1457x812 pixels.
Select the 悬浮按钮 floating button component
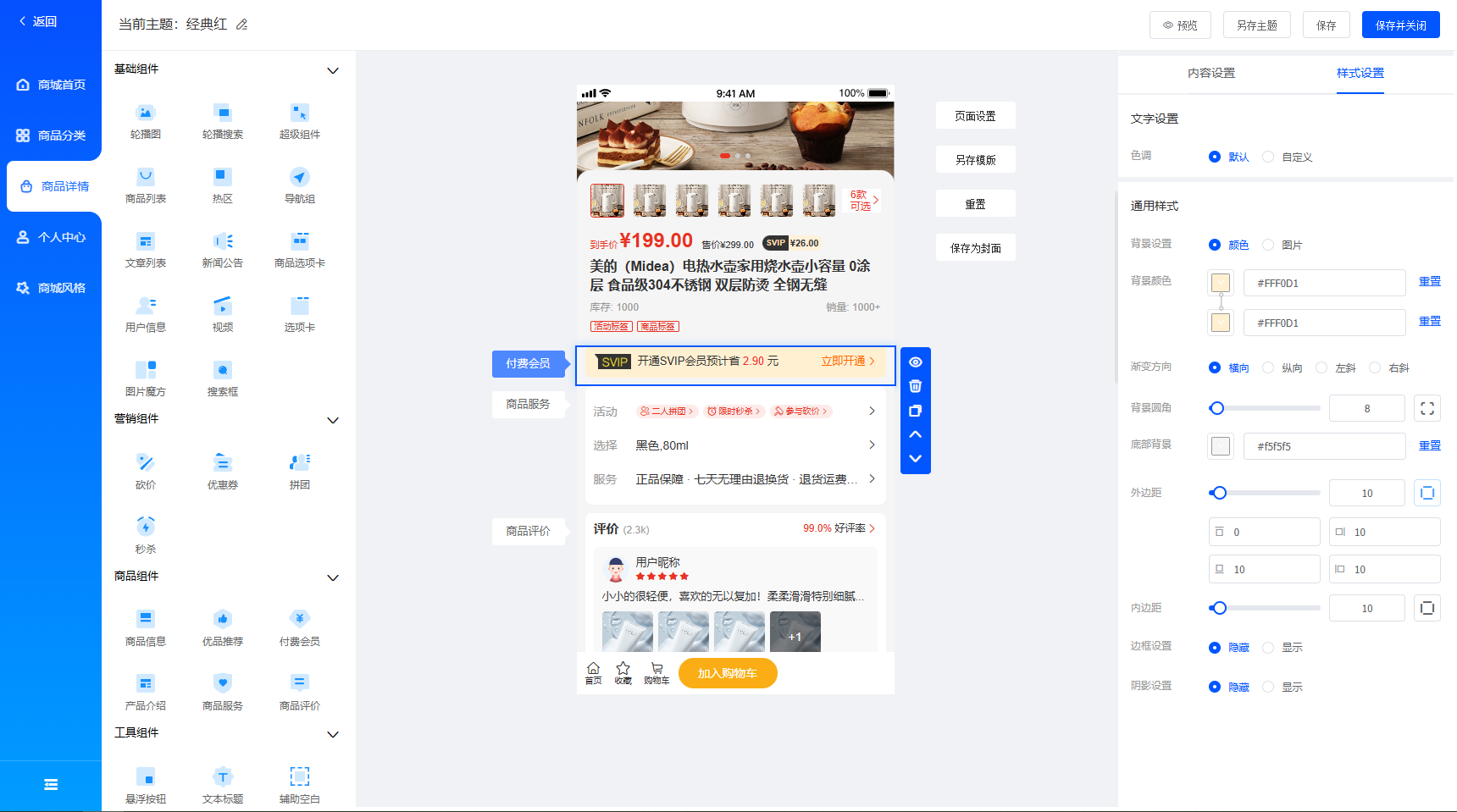click(x=146, y=787)
